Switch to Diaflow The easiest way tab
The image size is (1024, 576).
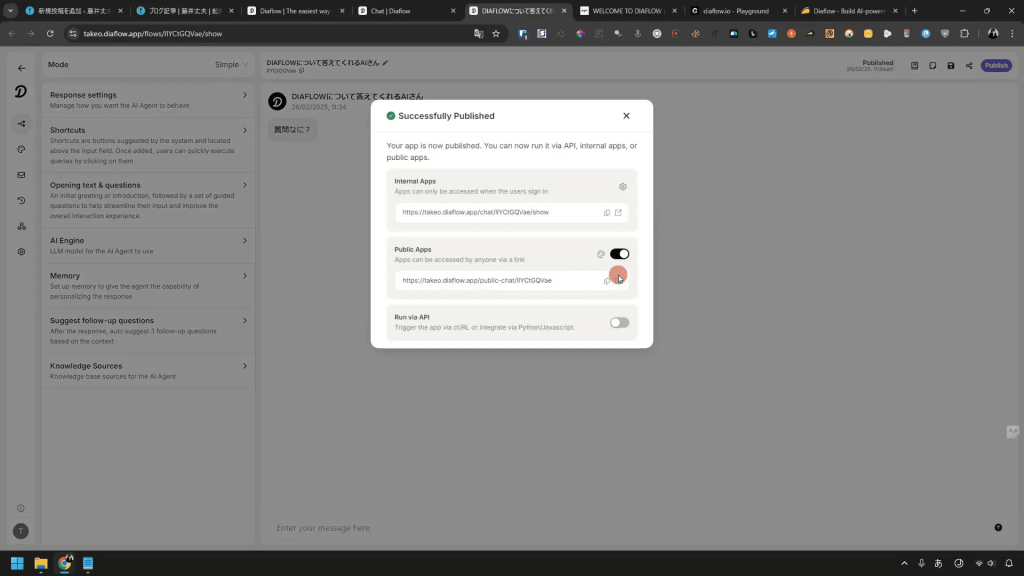(296, 11)
